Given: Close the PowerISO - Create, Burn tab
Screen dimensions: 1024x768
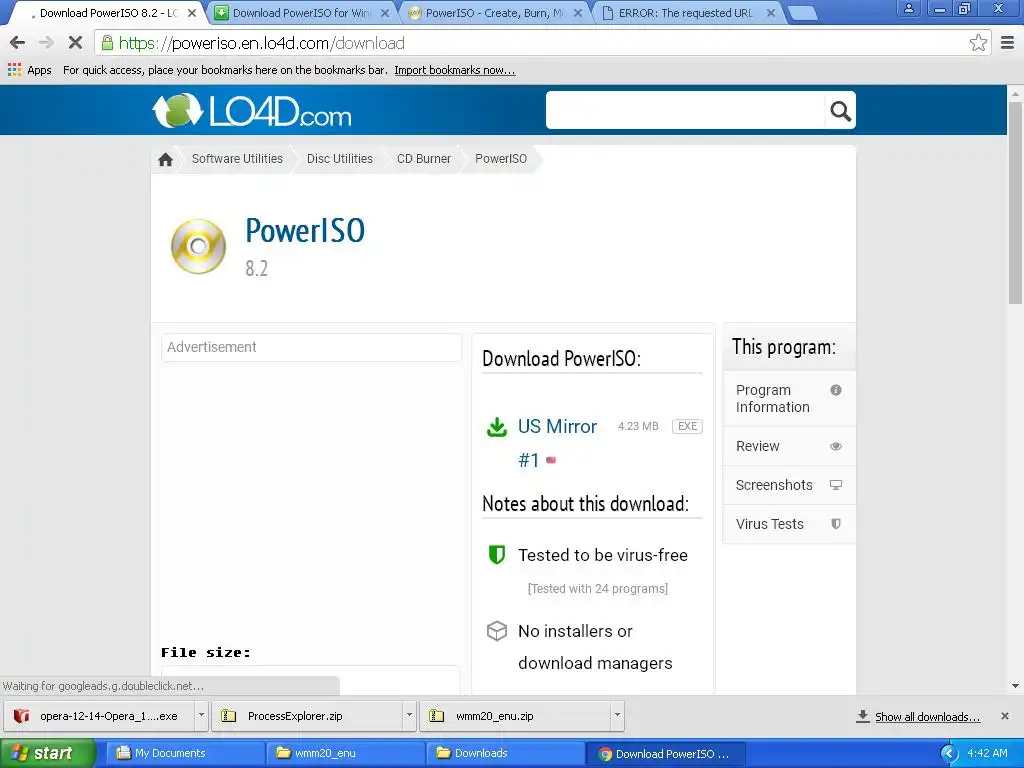Looking at the screenshot, I should [x=578, y=13].
